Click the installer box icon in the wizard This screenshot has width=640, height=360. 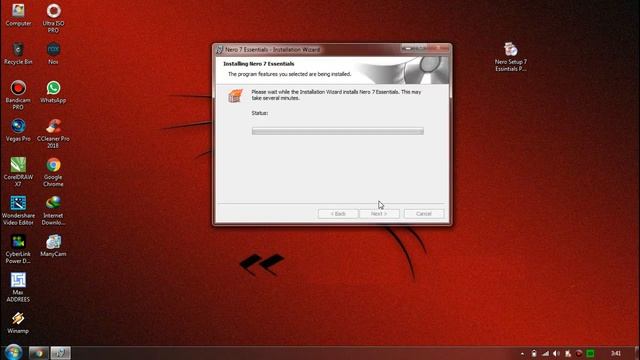235,96
